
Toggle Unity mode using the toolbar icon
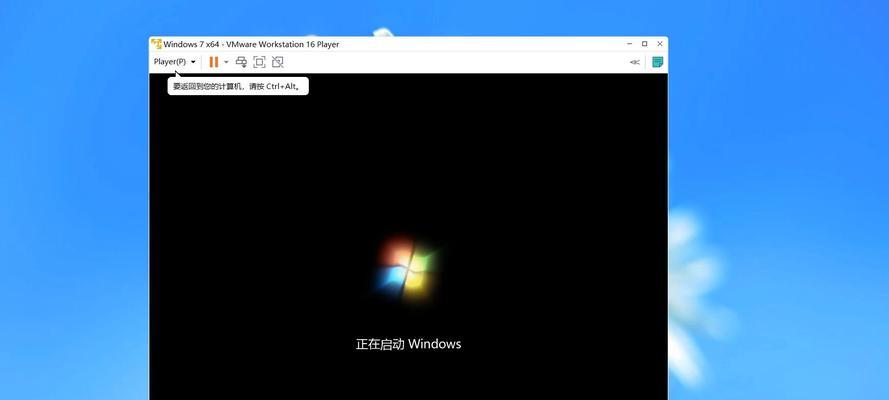click(x=277, y=62)
